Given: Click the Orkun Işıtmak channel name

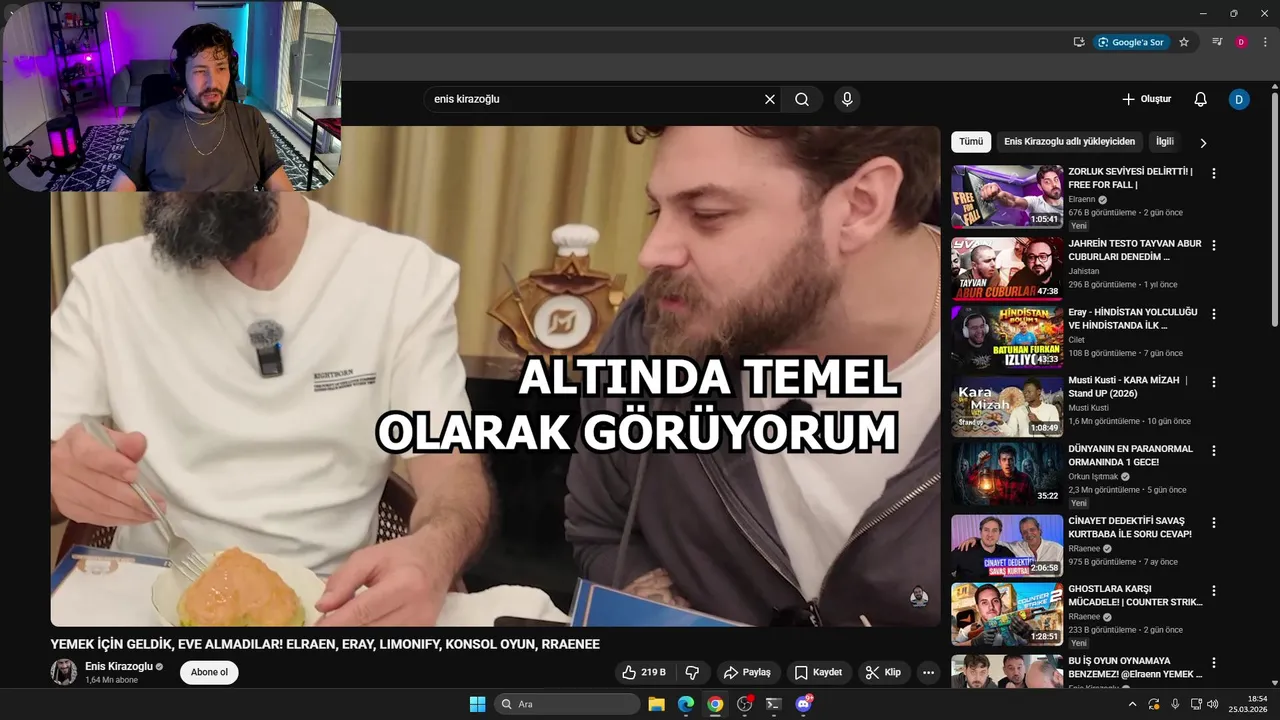Looking at the screenshot, I should [1093, 477].
